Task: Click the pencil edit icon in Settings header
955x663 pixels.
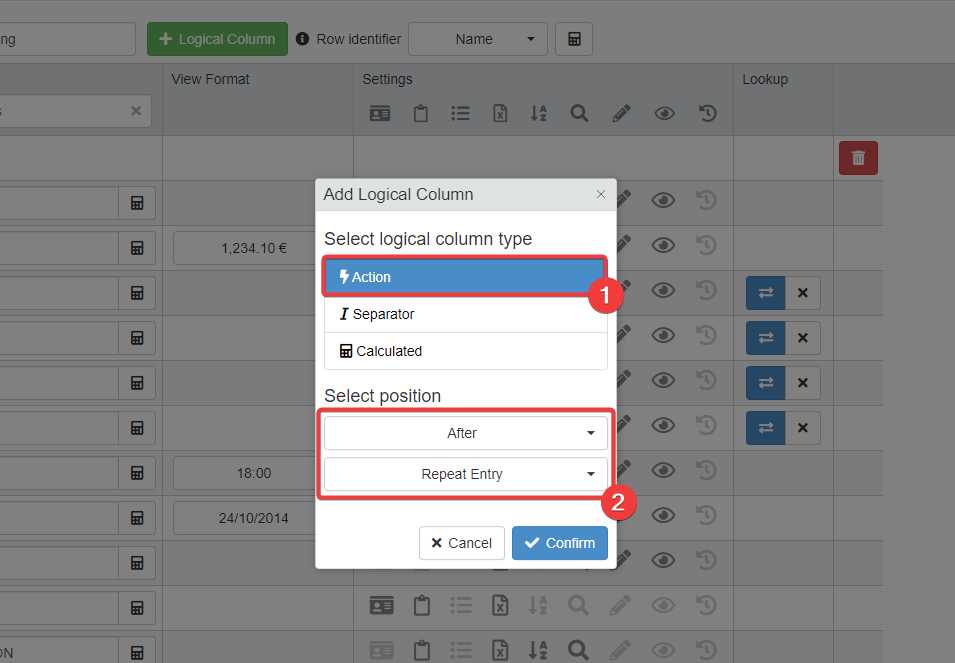Action: tap(621, 113)
